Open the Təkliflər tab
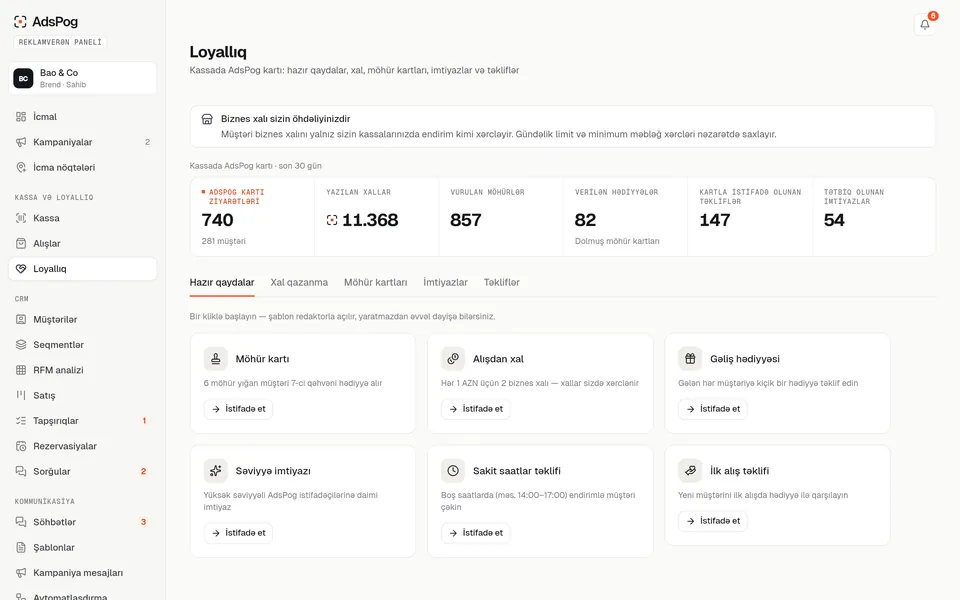The width and height of the screenshot is (960, 600). [501, 282]
